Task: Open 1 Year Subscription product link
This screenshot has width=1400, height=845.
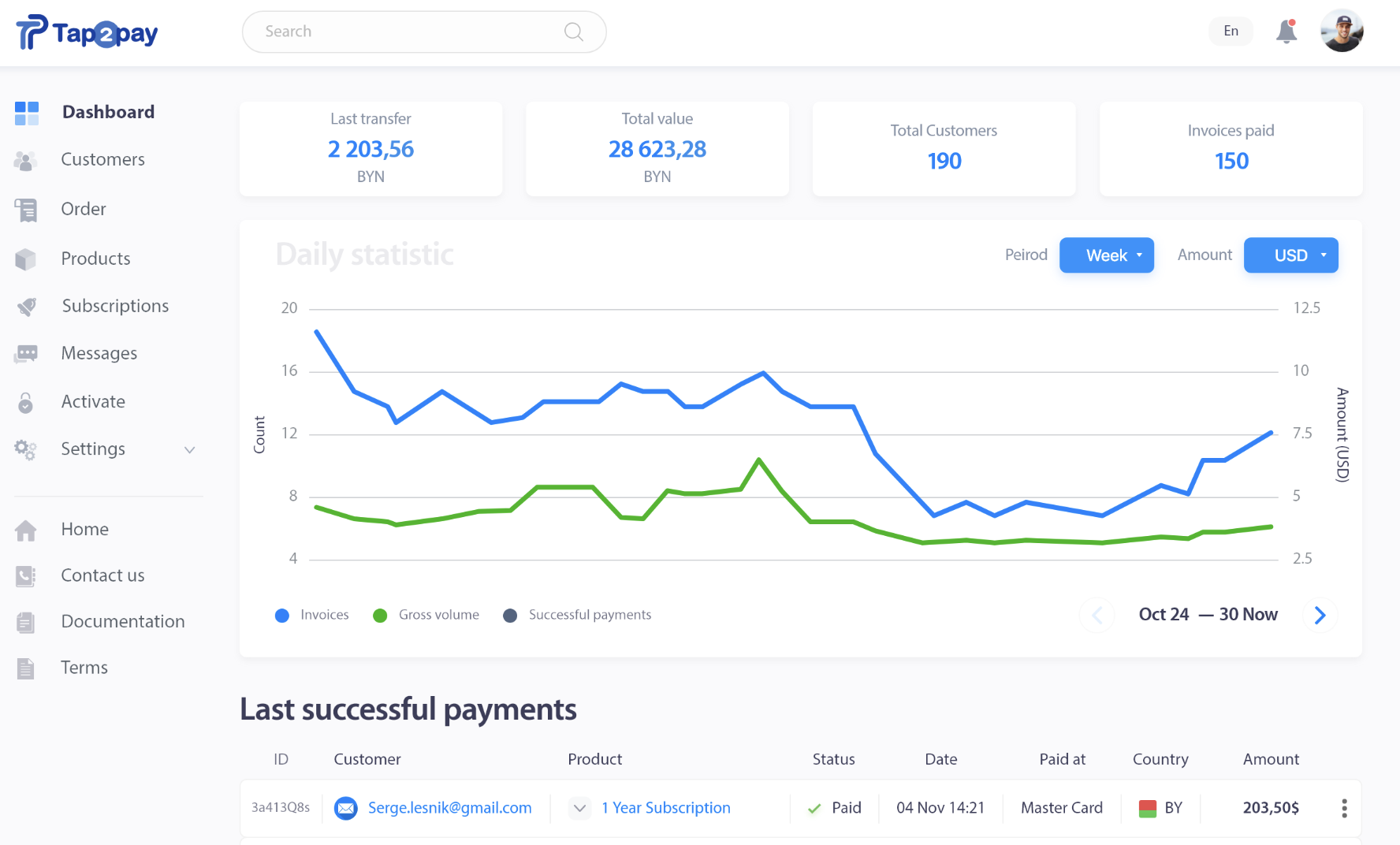Action: [666, 808]
